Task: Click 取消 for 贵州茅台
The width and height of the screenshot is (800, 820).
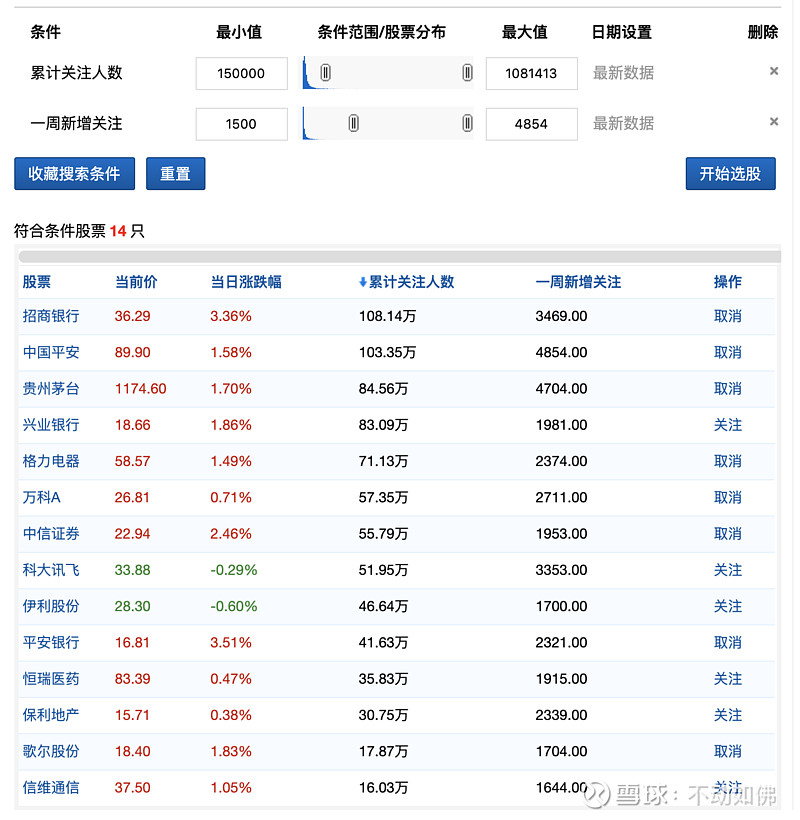Action: pyautogui.click(x=728, y=389)
